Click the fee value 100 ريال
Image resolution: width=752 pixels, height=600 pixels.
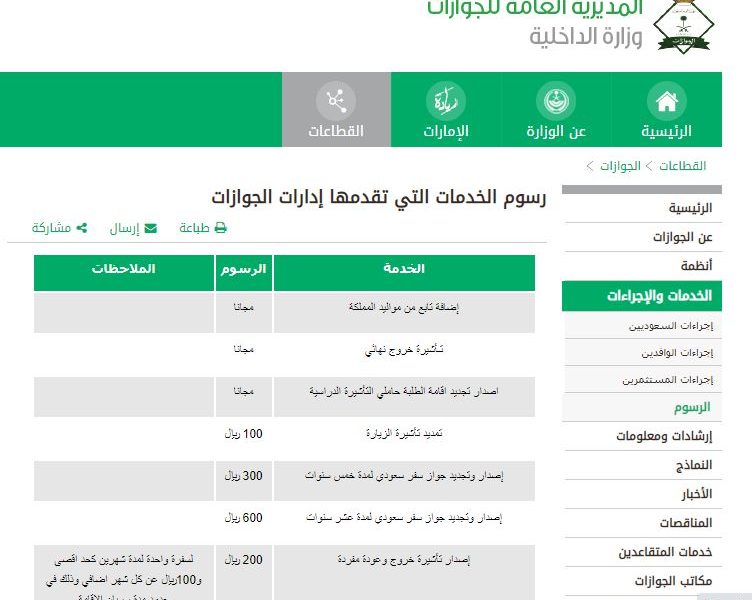pyautogui.click(x=244, y=434)
